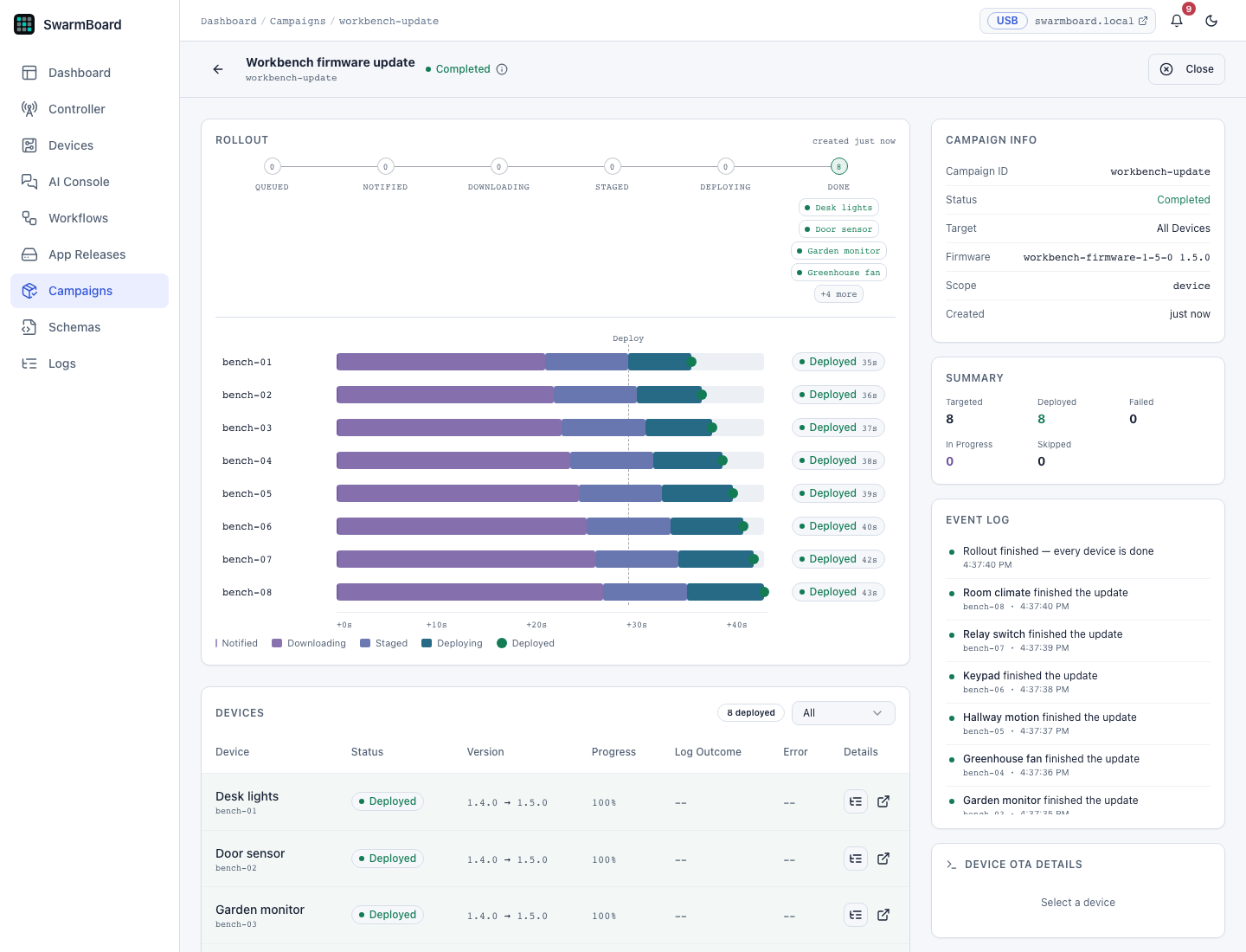Image resolution: width=1246 pixels, height=952 pixels.
Task: Show info next to Completed status
Action: click(502, 69)
